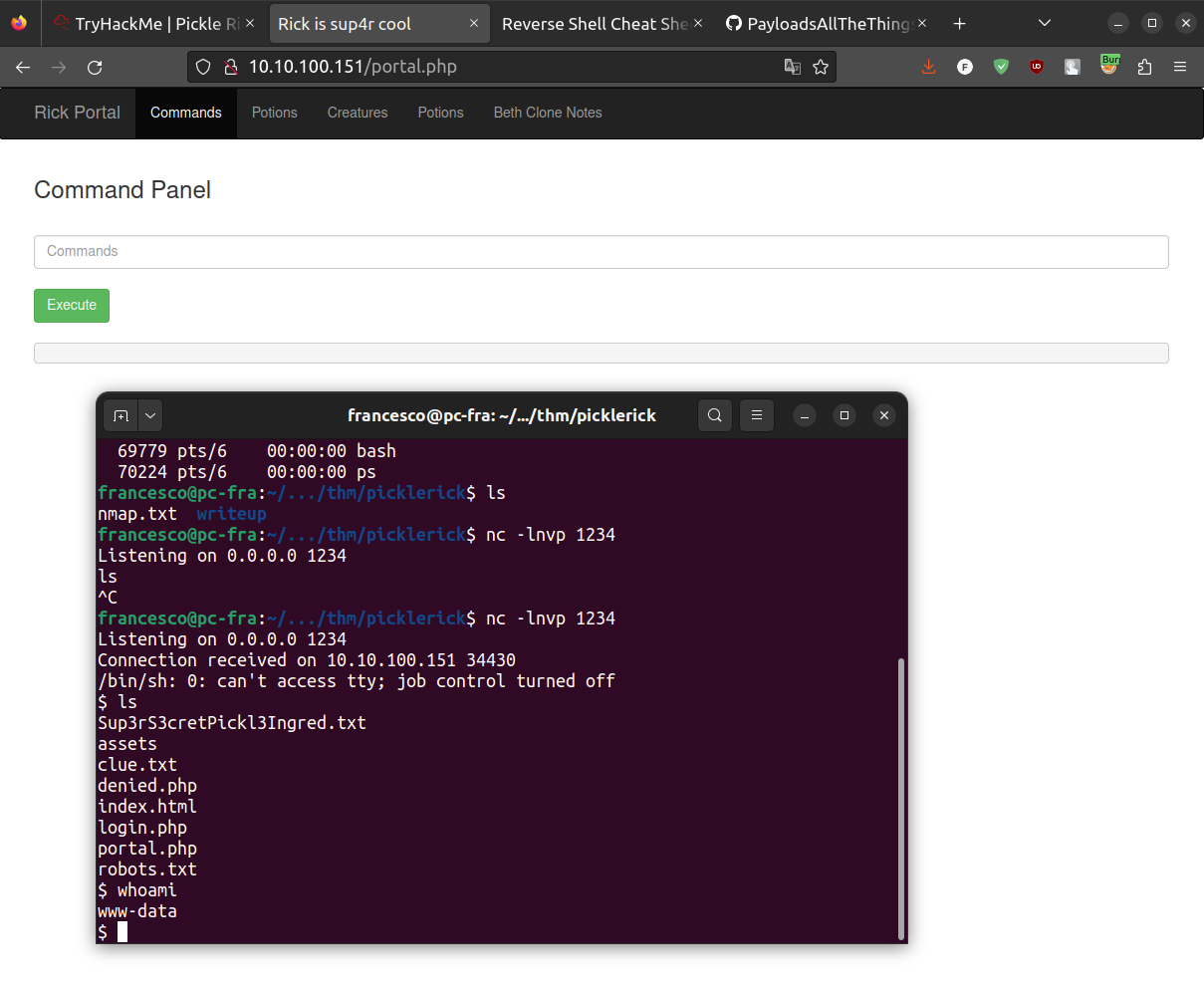Bookmark this page with the star
The width and height of the screenshot is (1204, 989).
pyautogui.click(x=821, y=67)
